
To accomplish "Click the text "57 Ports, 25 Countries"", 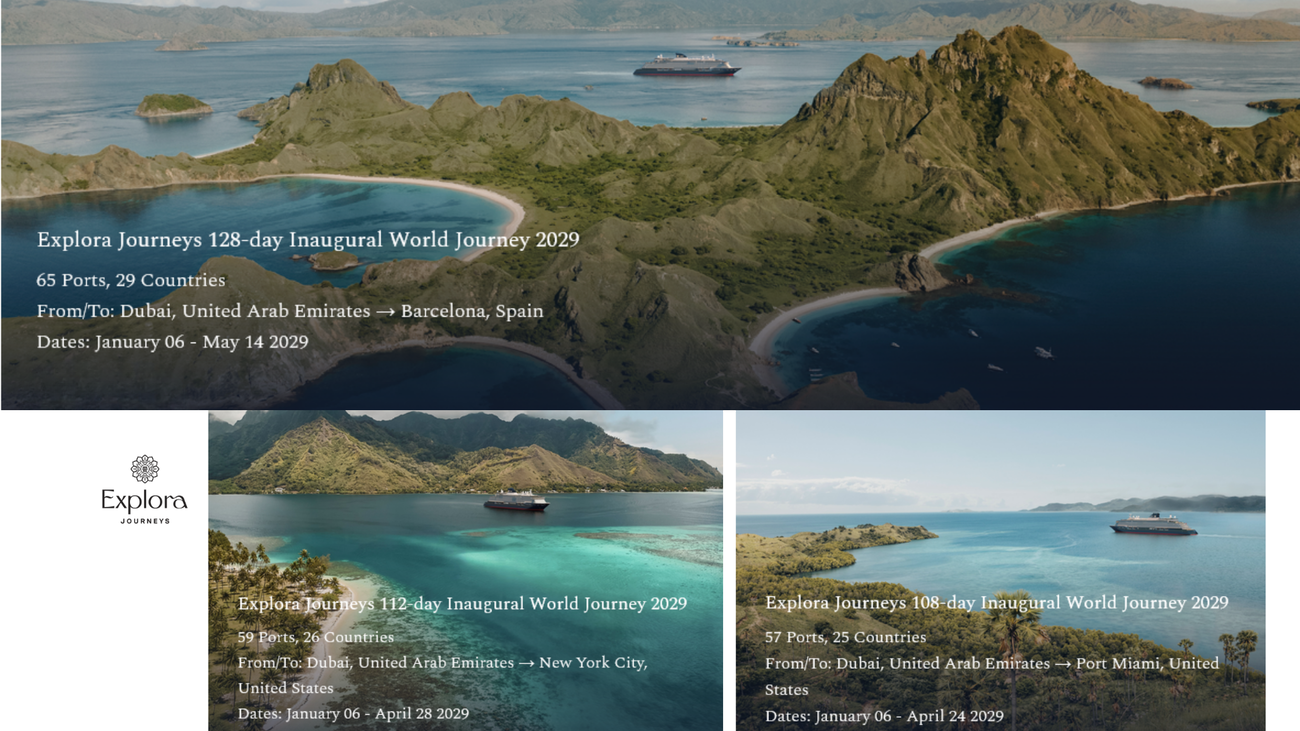I will (846, 637).
